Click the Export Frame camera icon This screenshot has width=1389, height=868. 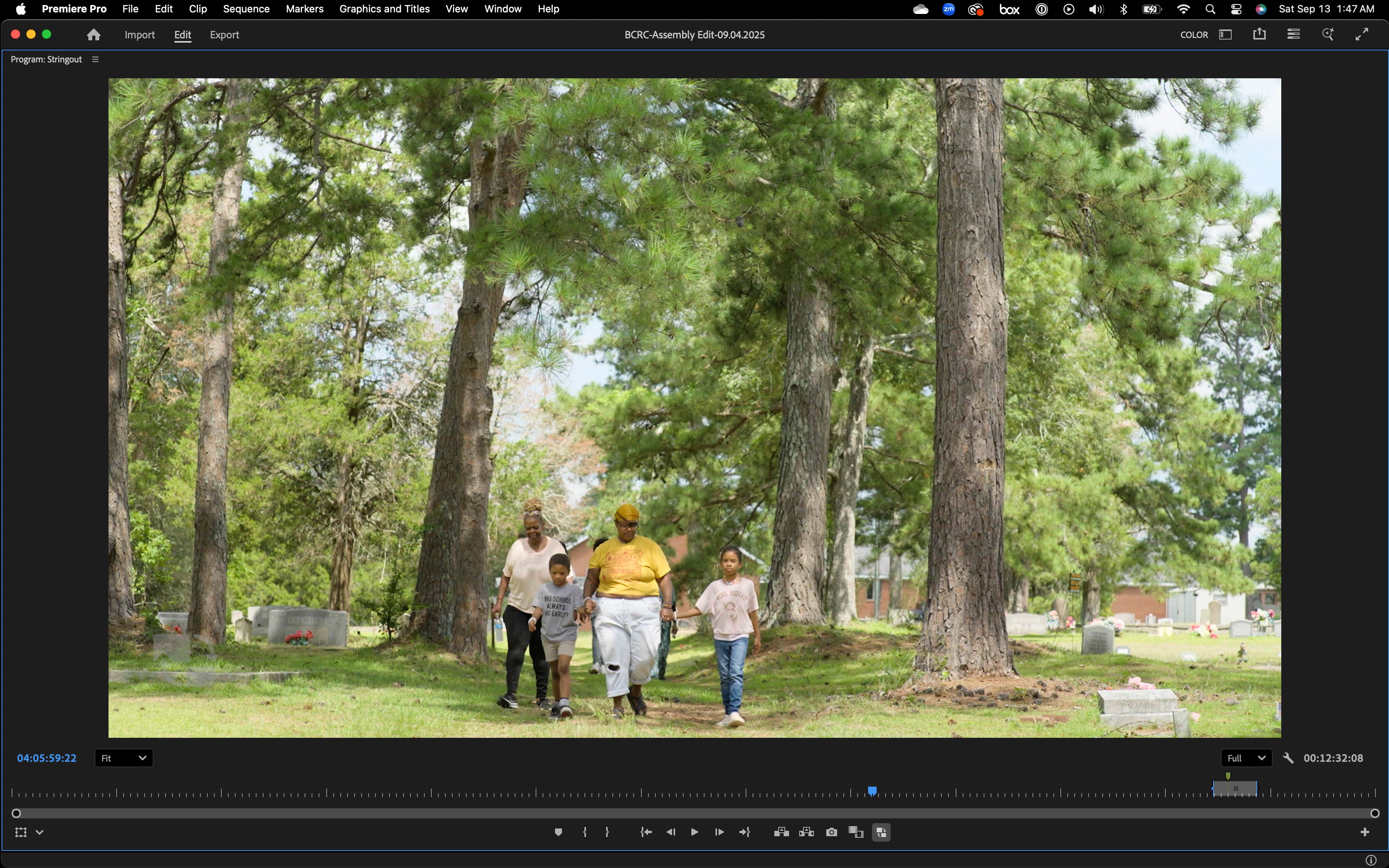click(831, 832)
